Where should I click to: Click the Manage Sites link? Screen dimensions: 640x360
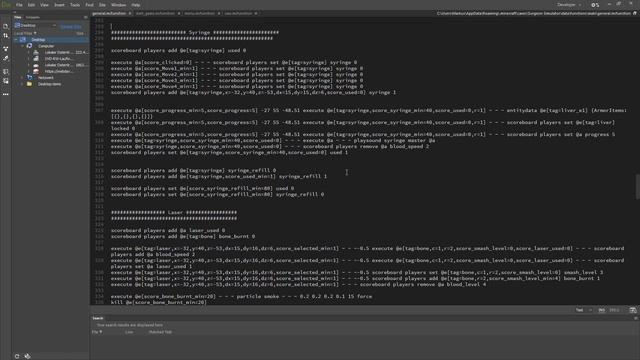pyautogui.click(x=71, y=26)
